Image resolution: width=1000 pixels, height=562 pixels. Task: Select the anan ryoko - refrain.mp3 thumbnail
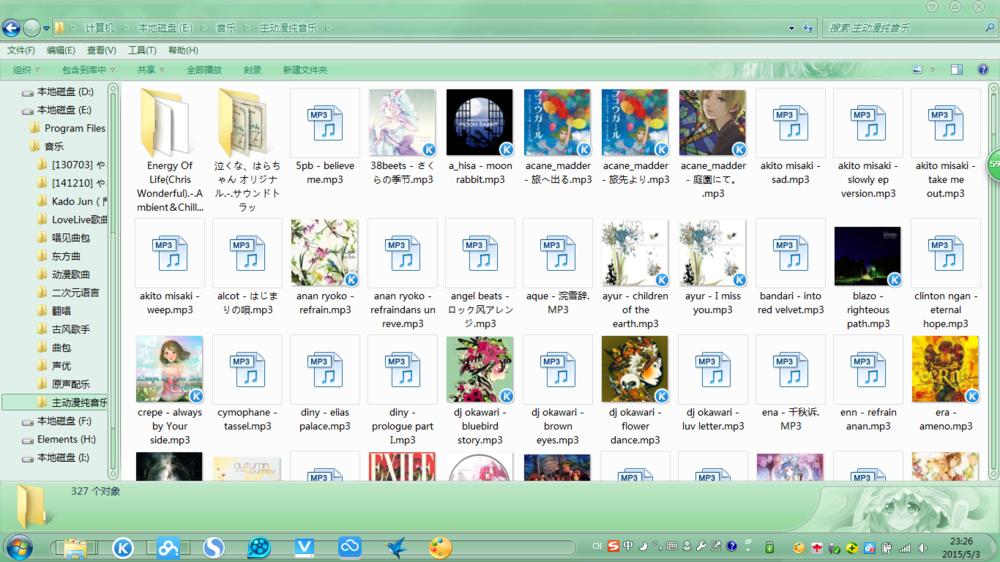tap(325, 253)
